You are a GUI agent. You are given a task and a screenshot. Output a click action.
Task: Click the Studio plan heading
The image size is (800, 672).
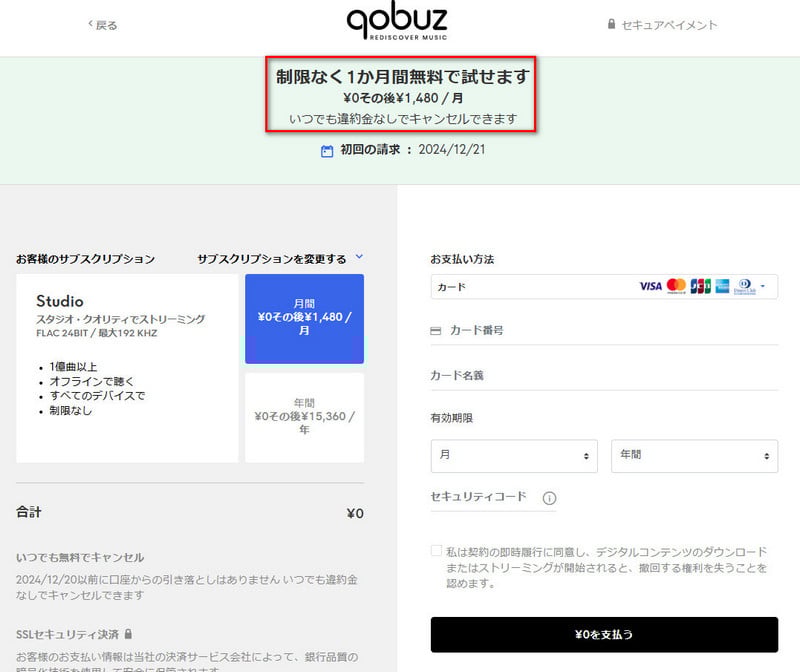click(x=60, y=301)
